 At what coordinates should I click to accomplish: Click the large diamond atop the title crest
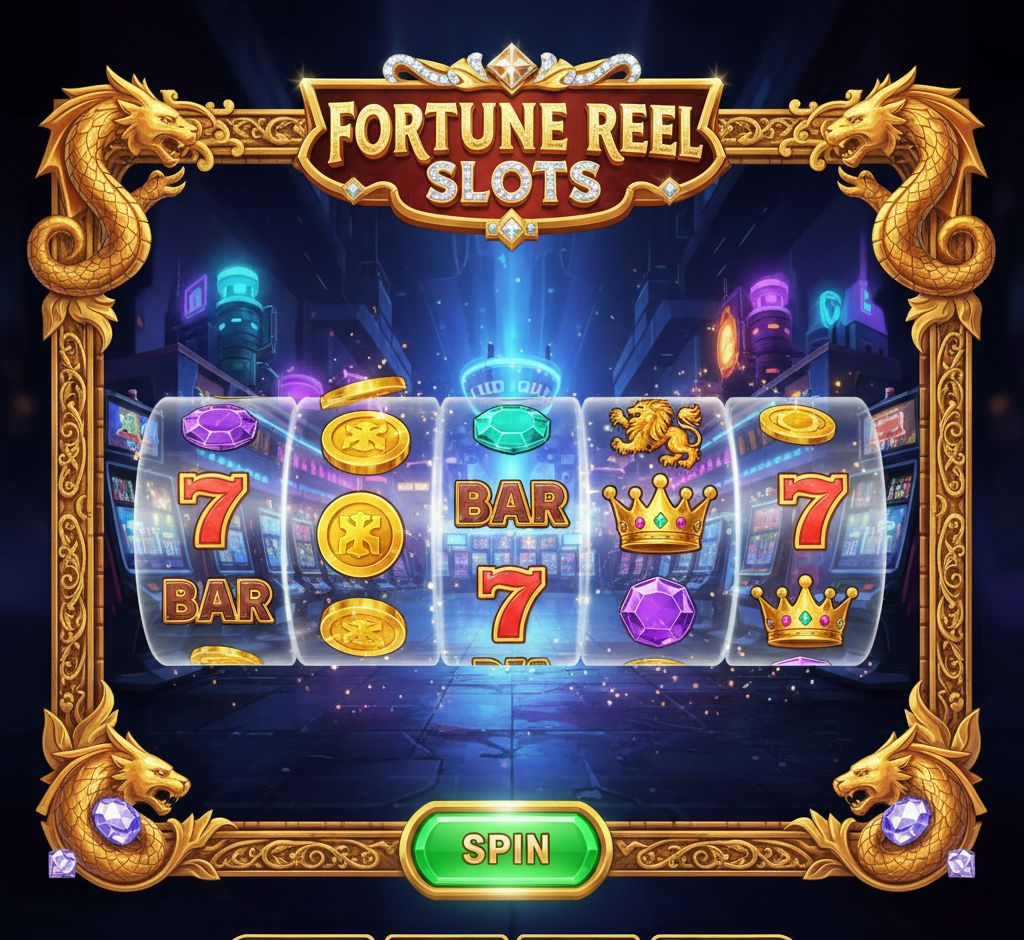click(x=512, y=66)
